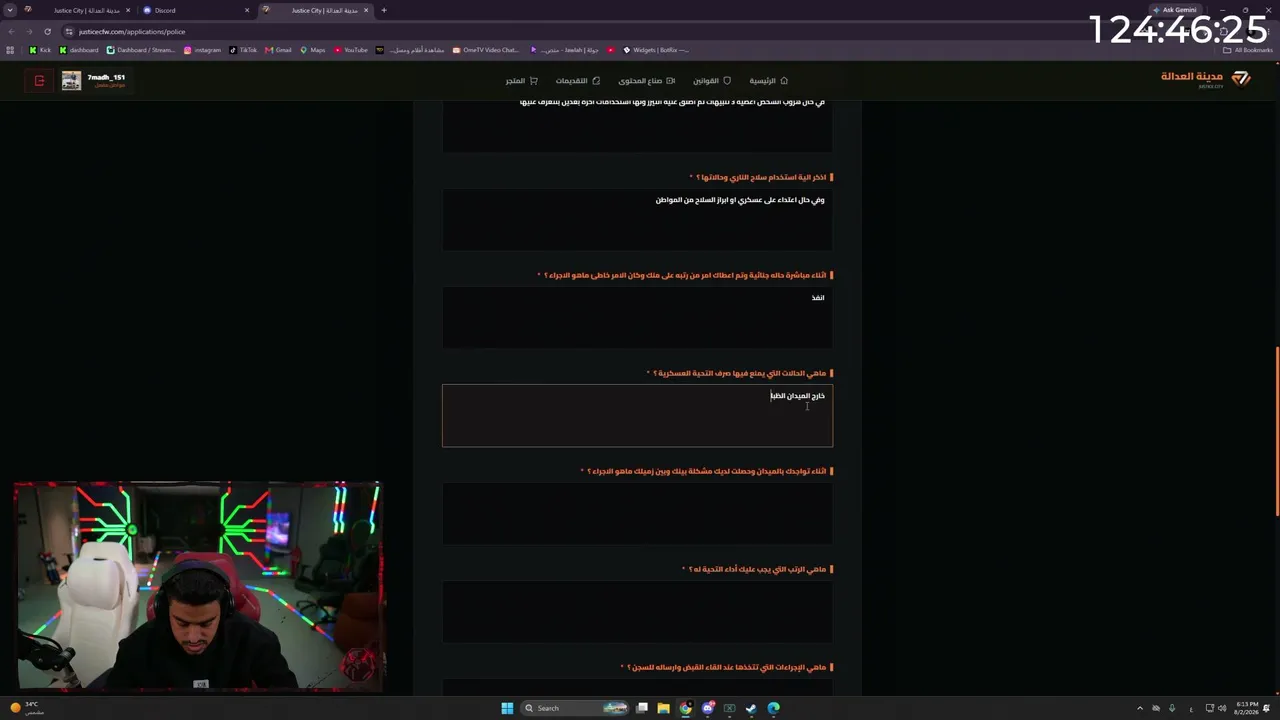Image resolution: width=1280 pixels, height=720 pixels.
Task: Switch to the Discord browser tab
Action: 195,10
